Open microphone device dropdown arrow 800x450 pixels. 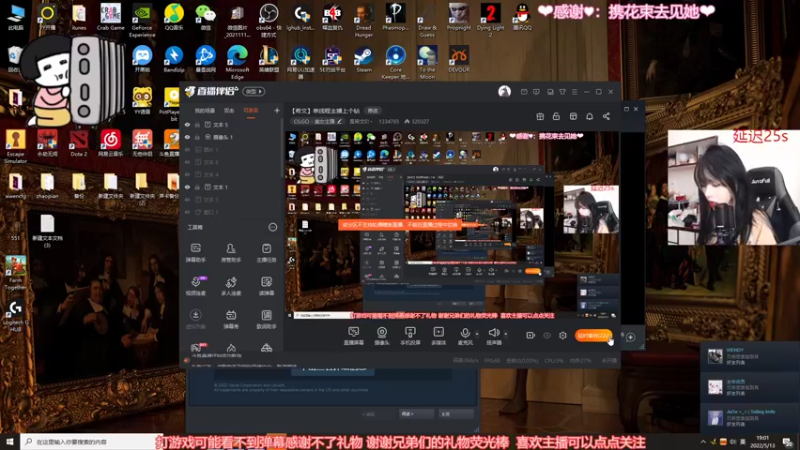coord(477,334)
